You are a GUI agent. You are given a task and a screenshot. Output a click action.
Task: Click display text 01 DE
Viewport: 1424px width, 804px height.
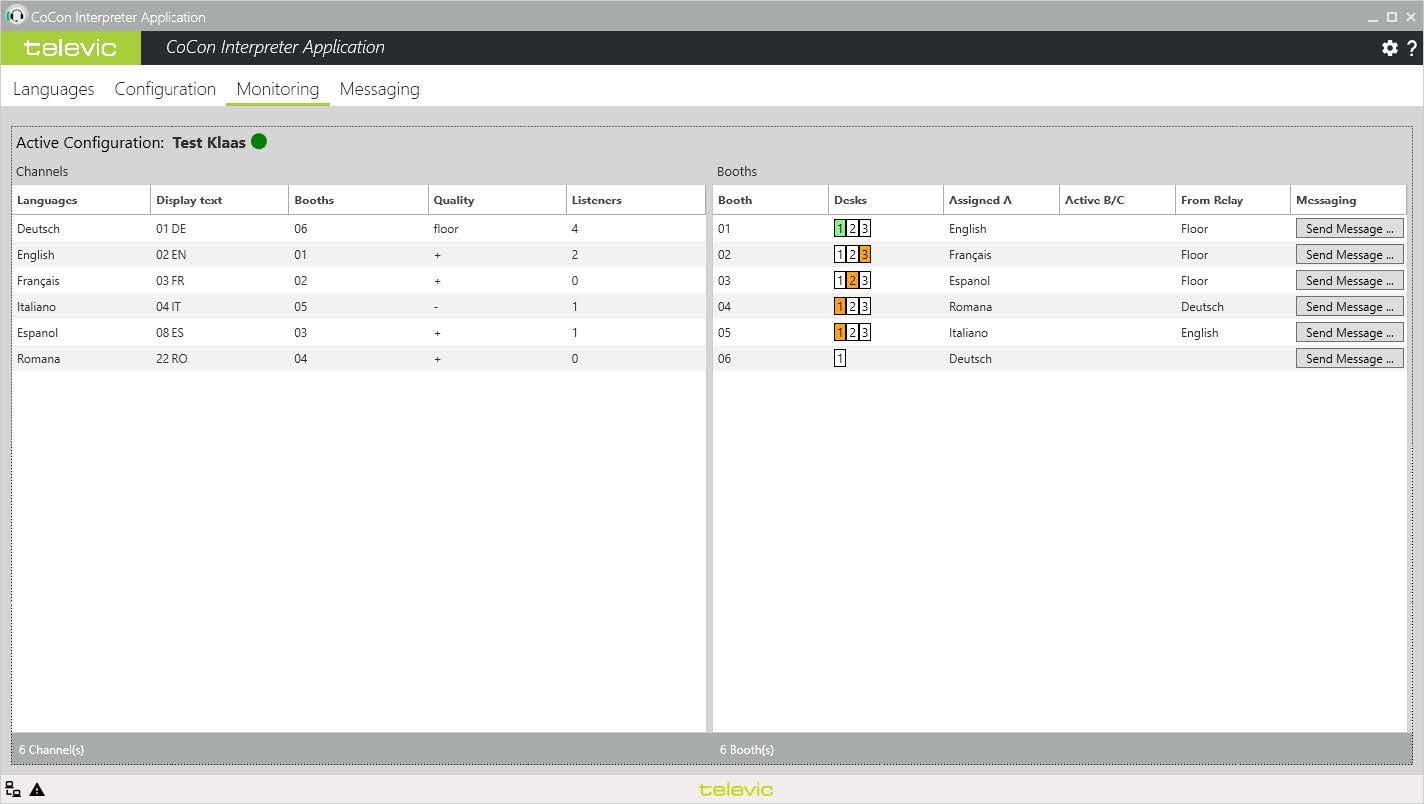click(171, 229)
